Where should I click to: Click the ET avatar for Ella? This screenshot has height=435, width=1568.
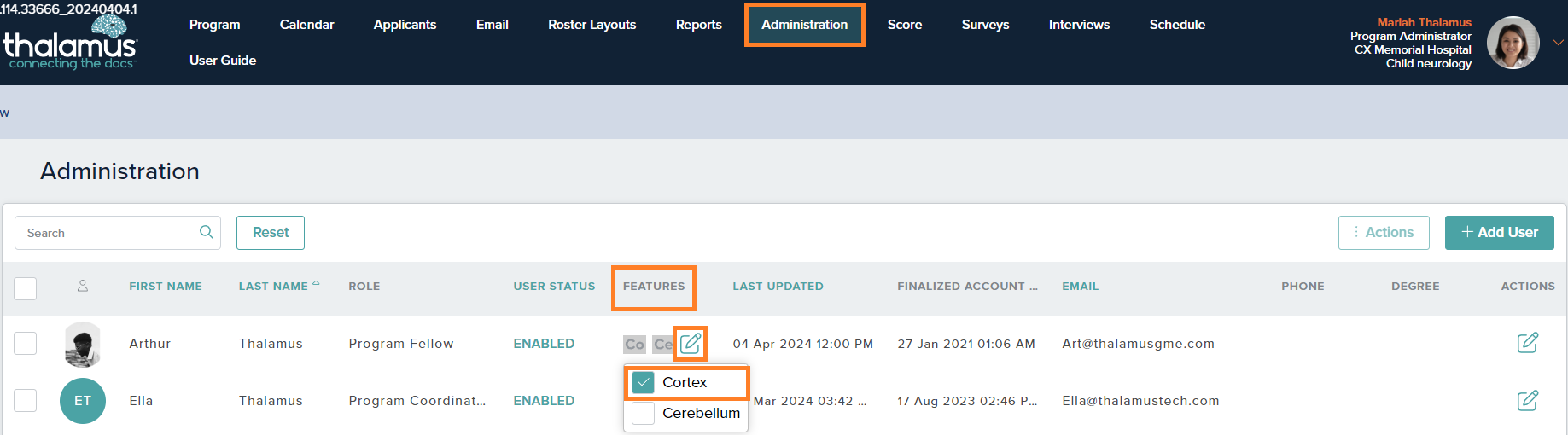pos(83,401)
